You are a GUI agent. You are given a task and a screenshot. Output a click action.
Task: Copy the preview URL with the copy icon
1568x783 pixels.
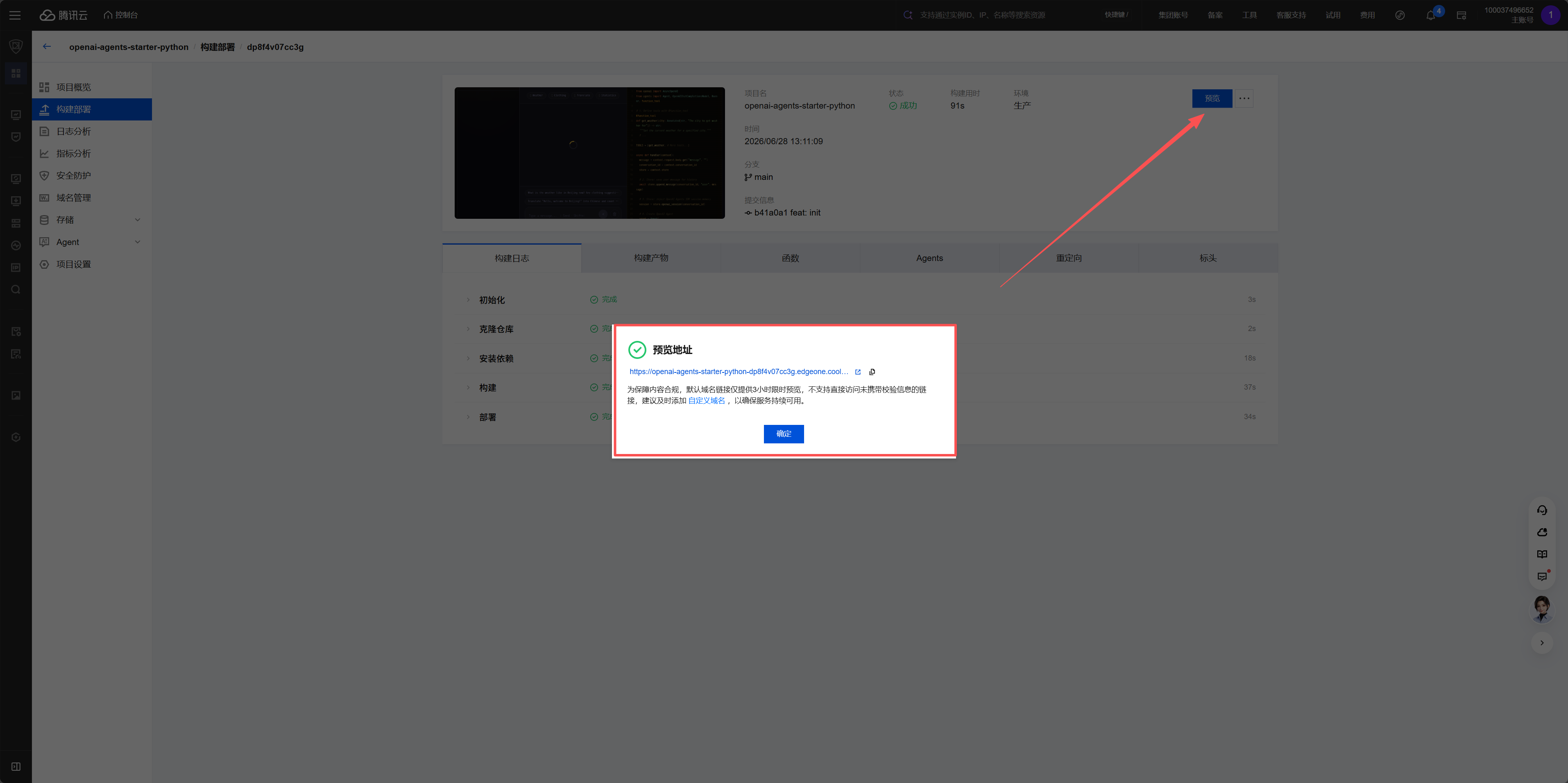tap(872, 372)
